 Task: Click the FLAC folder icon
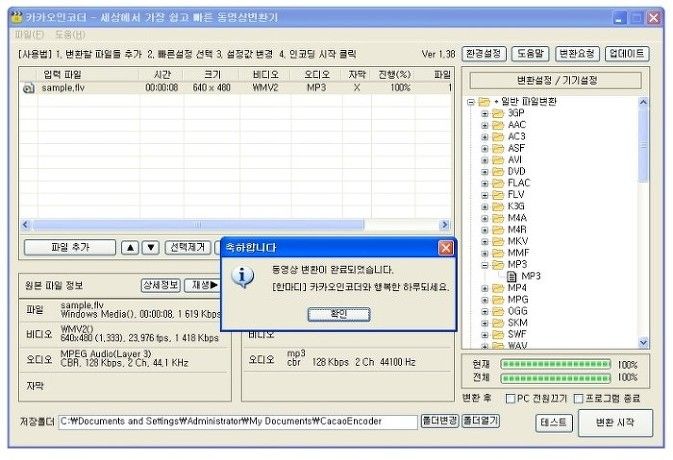(x=498, y=183)
